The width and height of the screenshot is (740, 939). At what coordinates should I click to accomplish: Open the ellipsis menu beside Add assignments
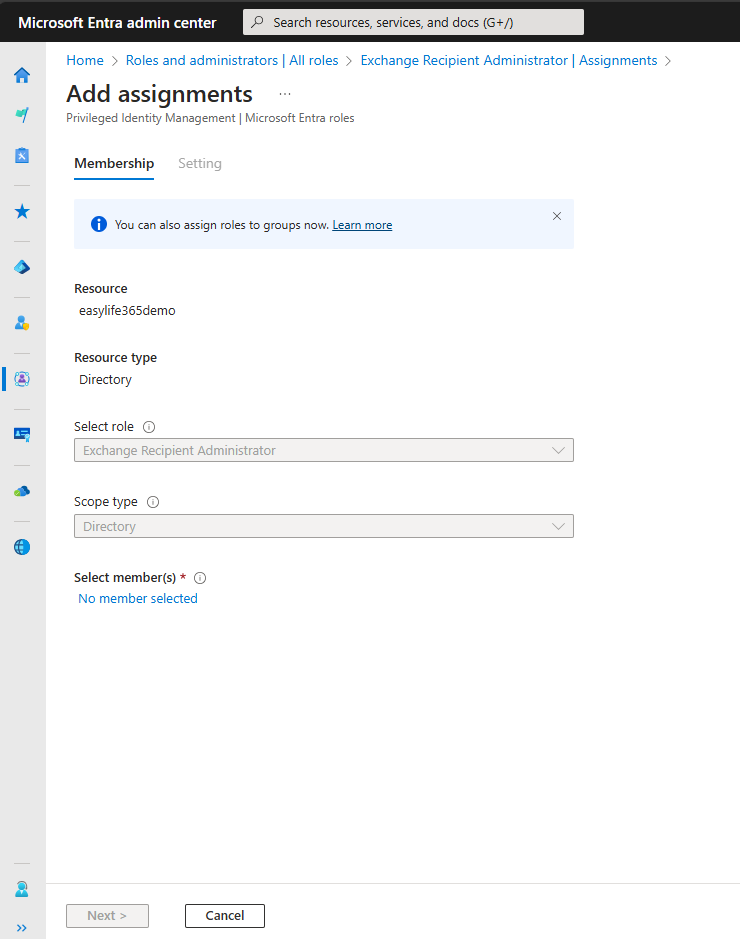[x=285, y=94]
